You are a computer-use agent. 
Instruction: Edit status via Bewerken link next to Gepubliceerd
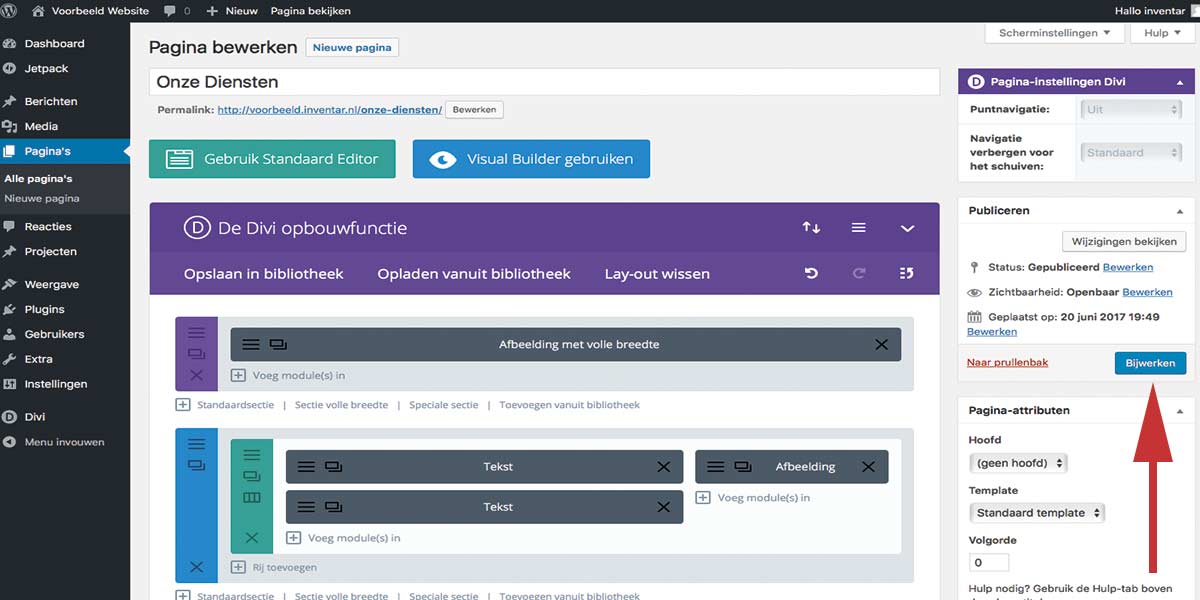coord(1128,267)
